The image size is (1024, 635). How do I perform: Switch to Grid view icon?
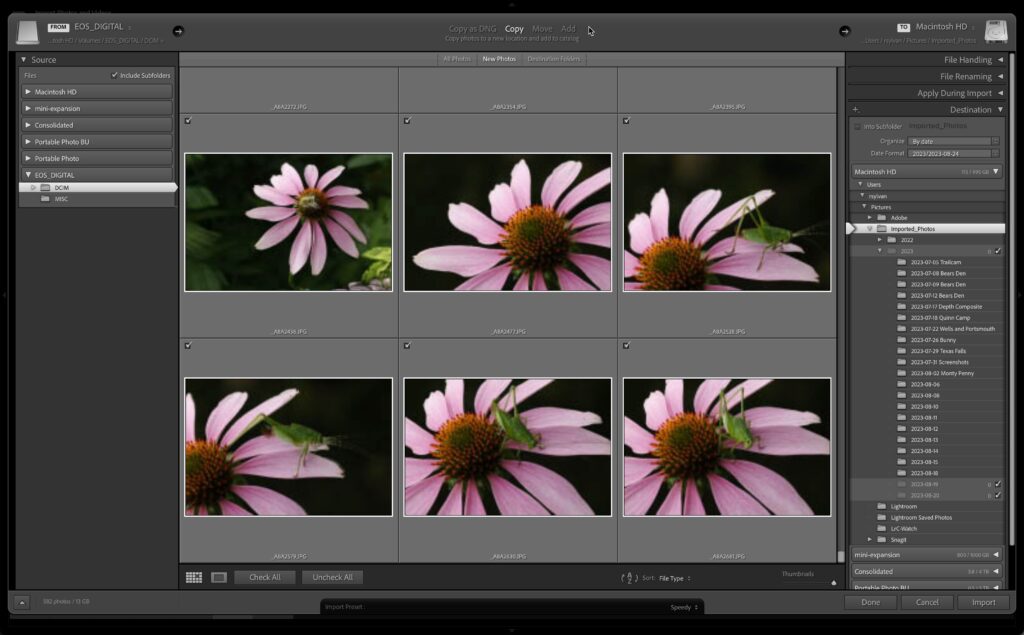[194, 578]
